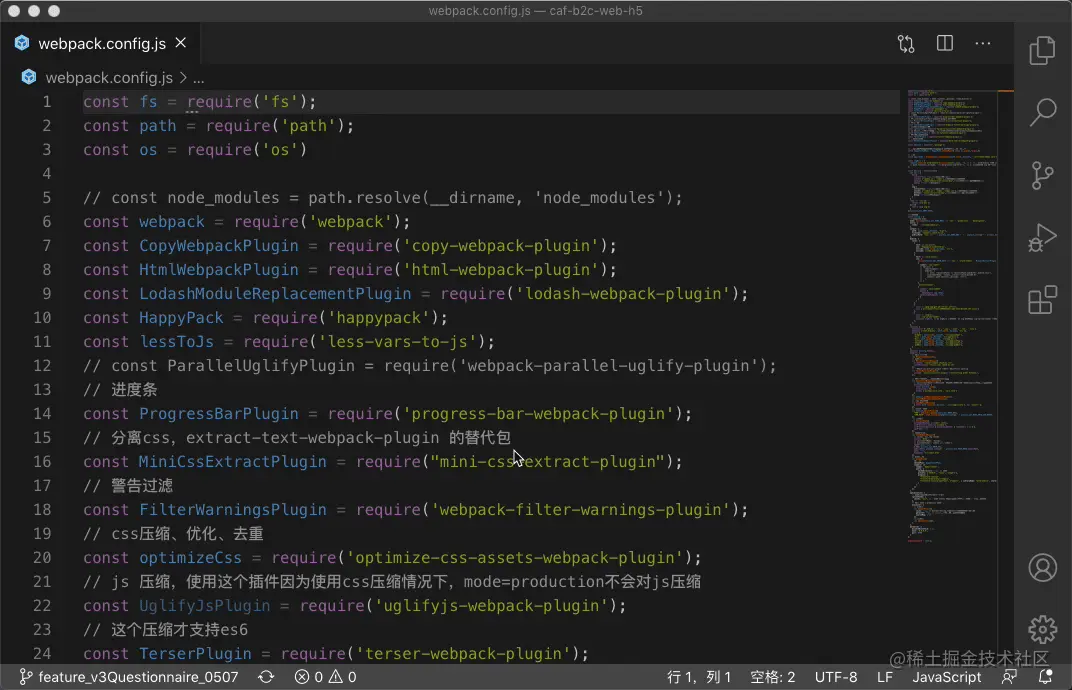Screen dimensions: 1072x690
Task: Switch branch feature_v3Questionnaire_0507 in status bar
Action: pyautogui.click(x=129, y=677)
